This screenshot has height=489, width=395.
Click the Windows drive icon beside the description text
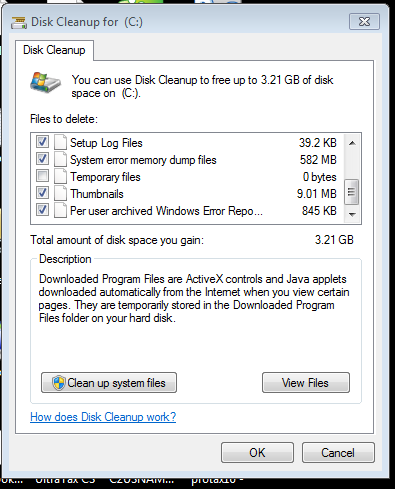point(46,82)
